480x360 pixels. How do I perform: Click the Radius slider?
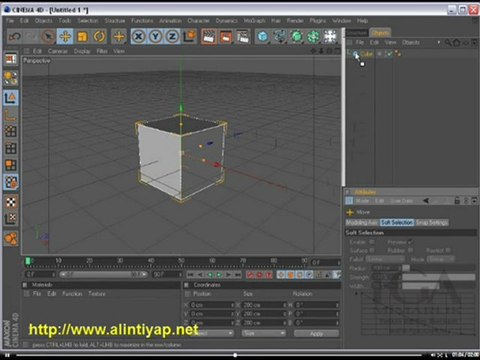[x=439, y=268]
